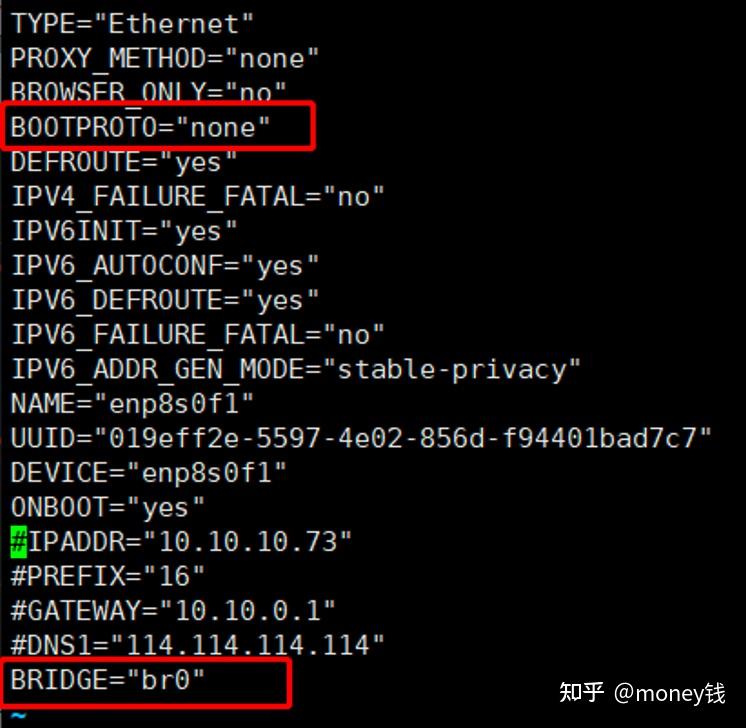Click the highlighted BRIDGE="br0" line
Image resolution: width=746 pixels, height=728 pixels.
(x=108, y=680)
